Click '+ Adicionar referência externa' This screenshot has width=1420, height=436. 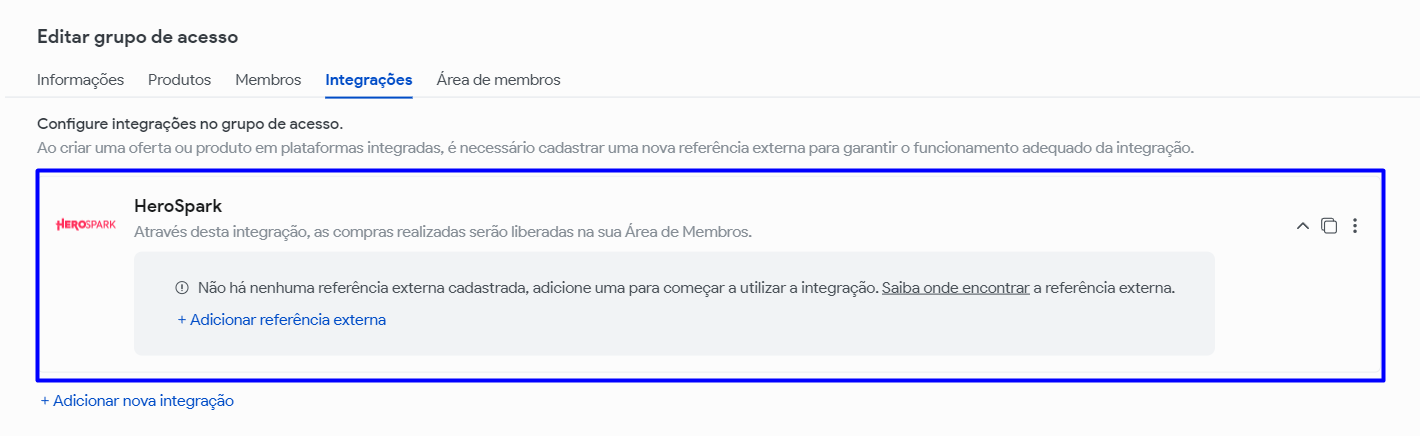click(281, 320)
